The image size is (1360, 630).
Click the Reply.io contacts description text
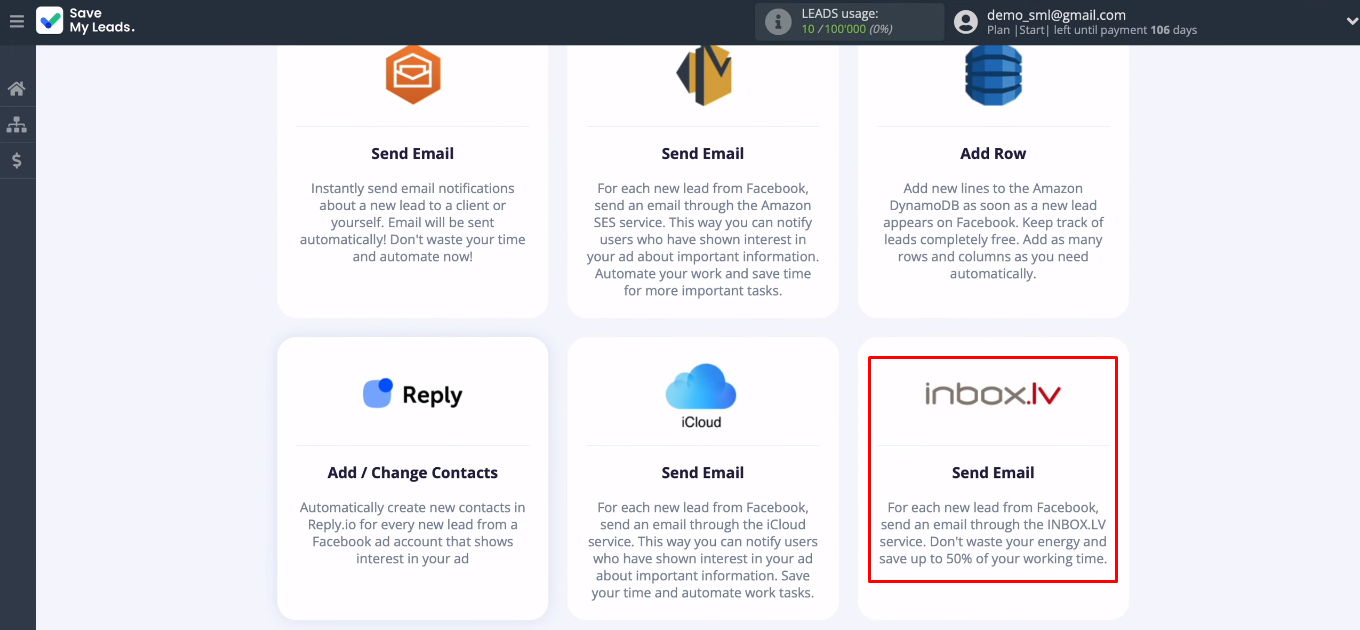413,533
